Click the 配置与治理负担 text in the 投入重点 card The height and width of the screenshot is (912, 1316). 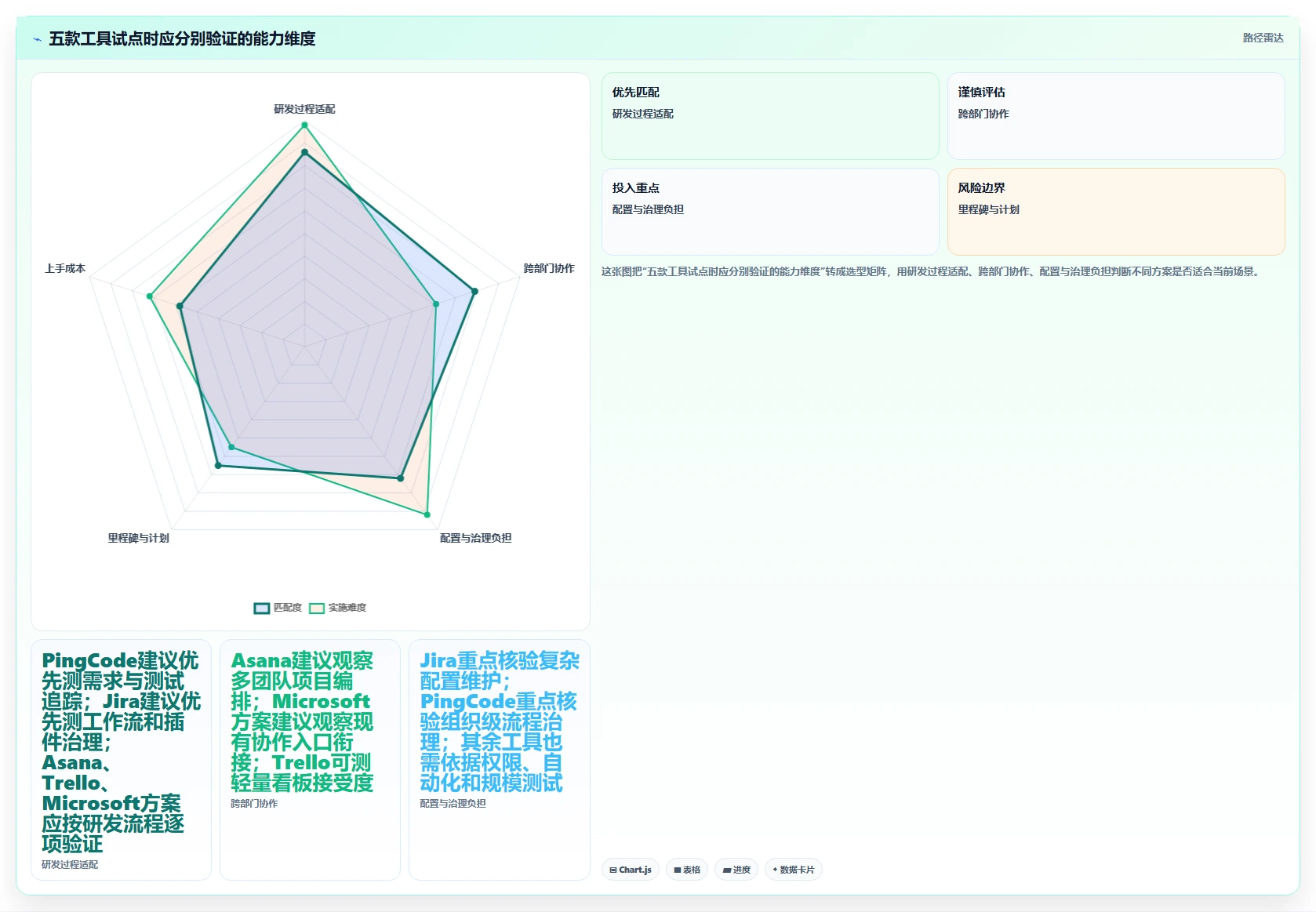click(x=648, y=209)
